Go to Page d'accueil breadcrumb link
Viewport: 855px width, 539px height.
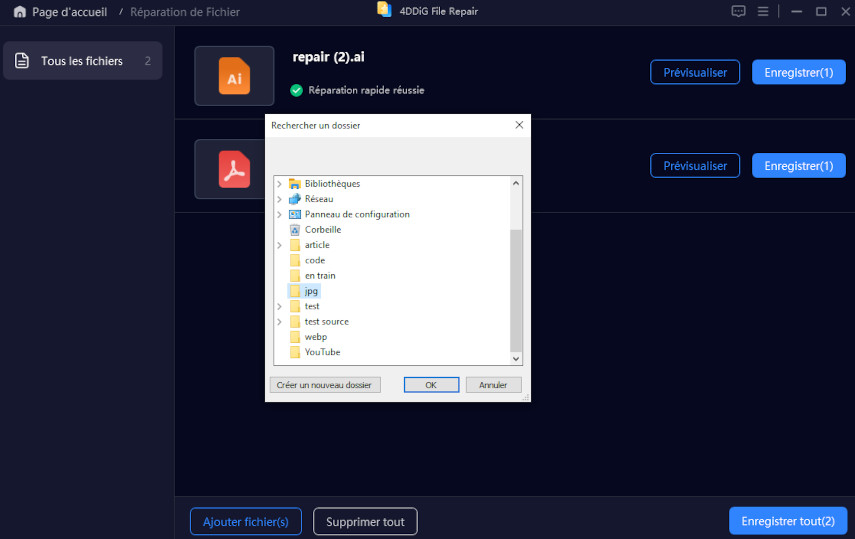tap(69, 11)
